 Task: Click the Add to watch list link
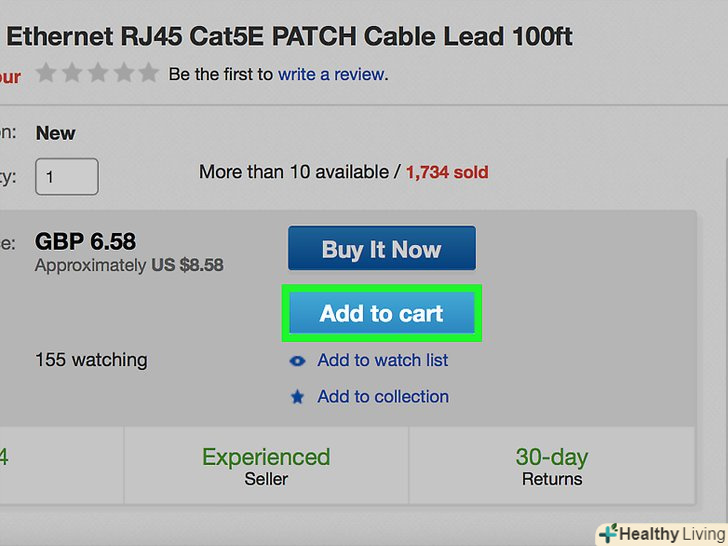click(x=383, y=360)
